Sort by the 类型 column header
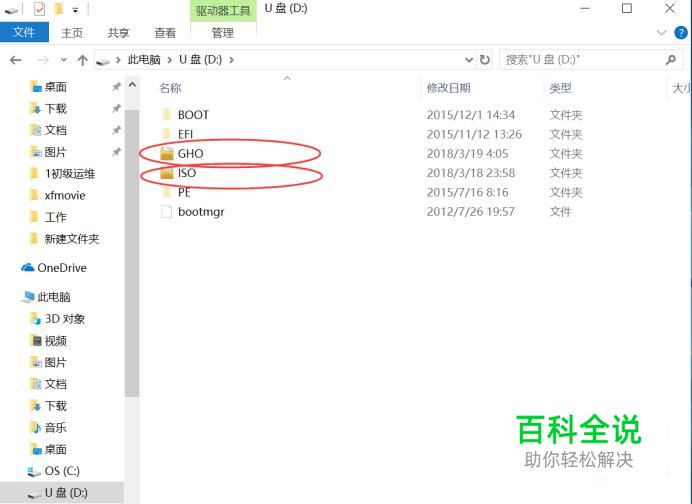Viewport: 692px width, 504px height. pyautogui.click(x=560, y=88)
